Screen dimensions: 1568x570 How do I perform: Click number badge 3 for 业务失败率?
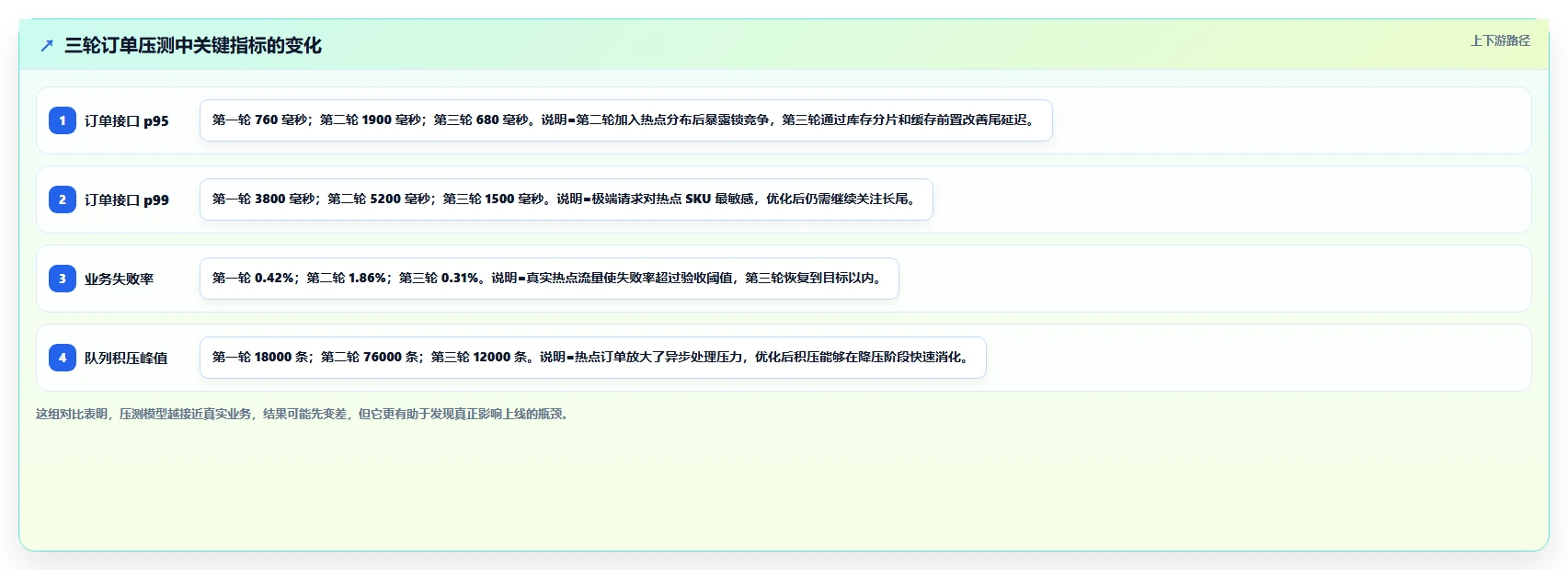tap(63, 279)
